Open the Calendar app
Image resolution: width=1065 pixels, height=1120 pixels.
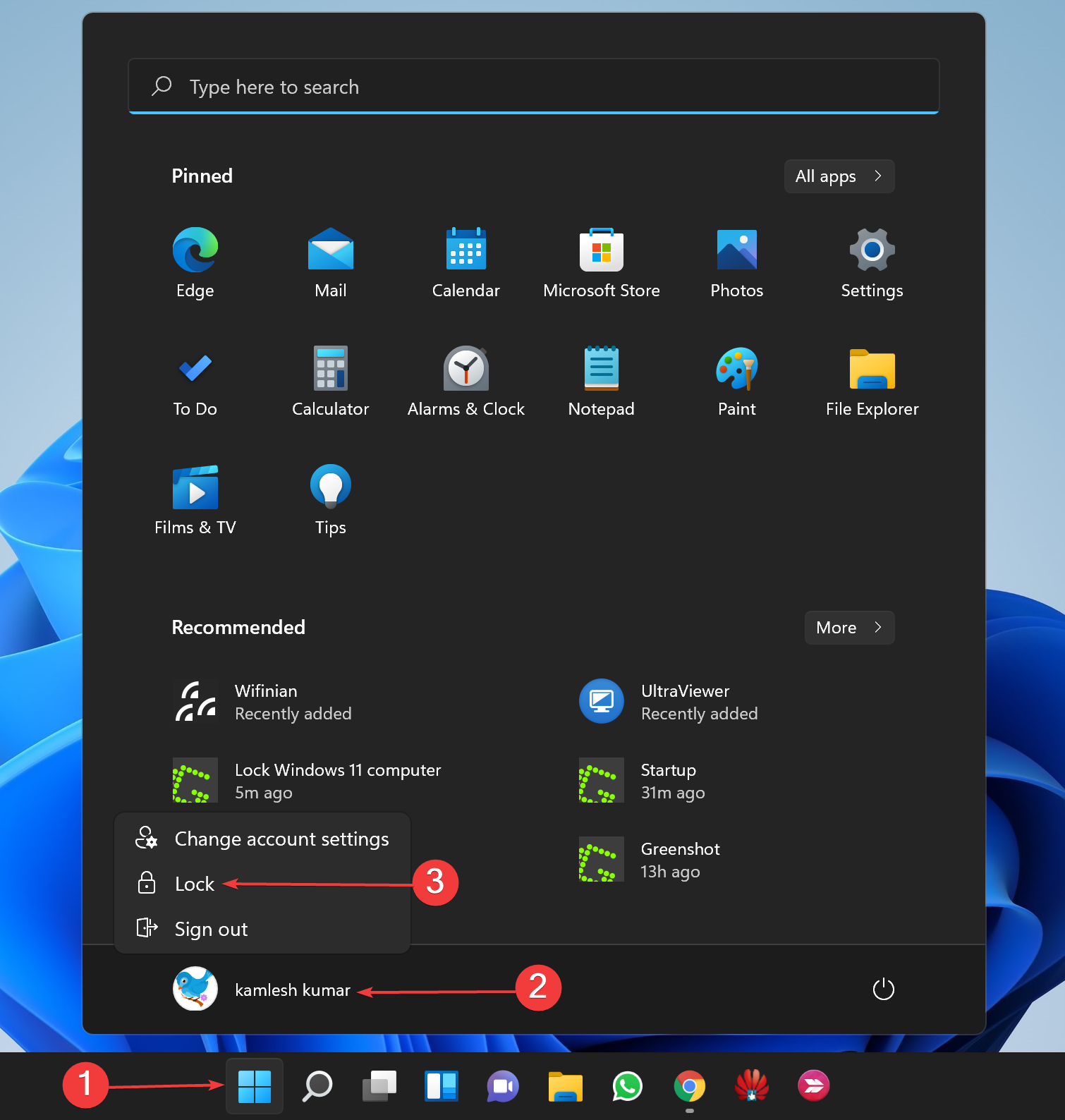tap(466, 263)
